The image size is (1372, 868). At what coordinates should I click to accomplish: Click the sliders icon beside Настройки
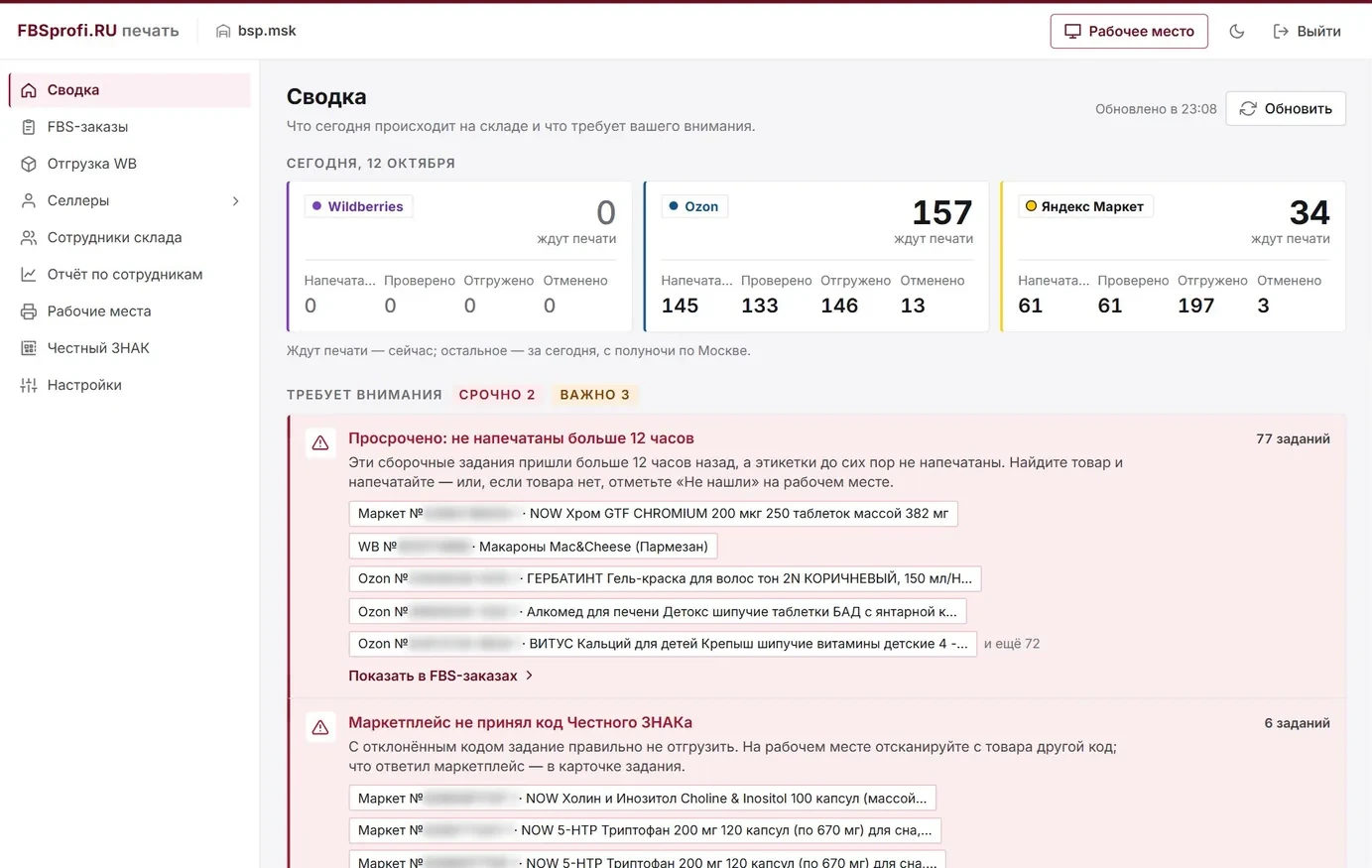[29, 385]
